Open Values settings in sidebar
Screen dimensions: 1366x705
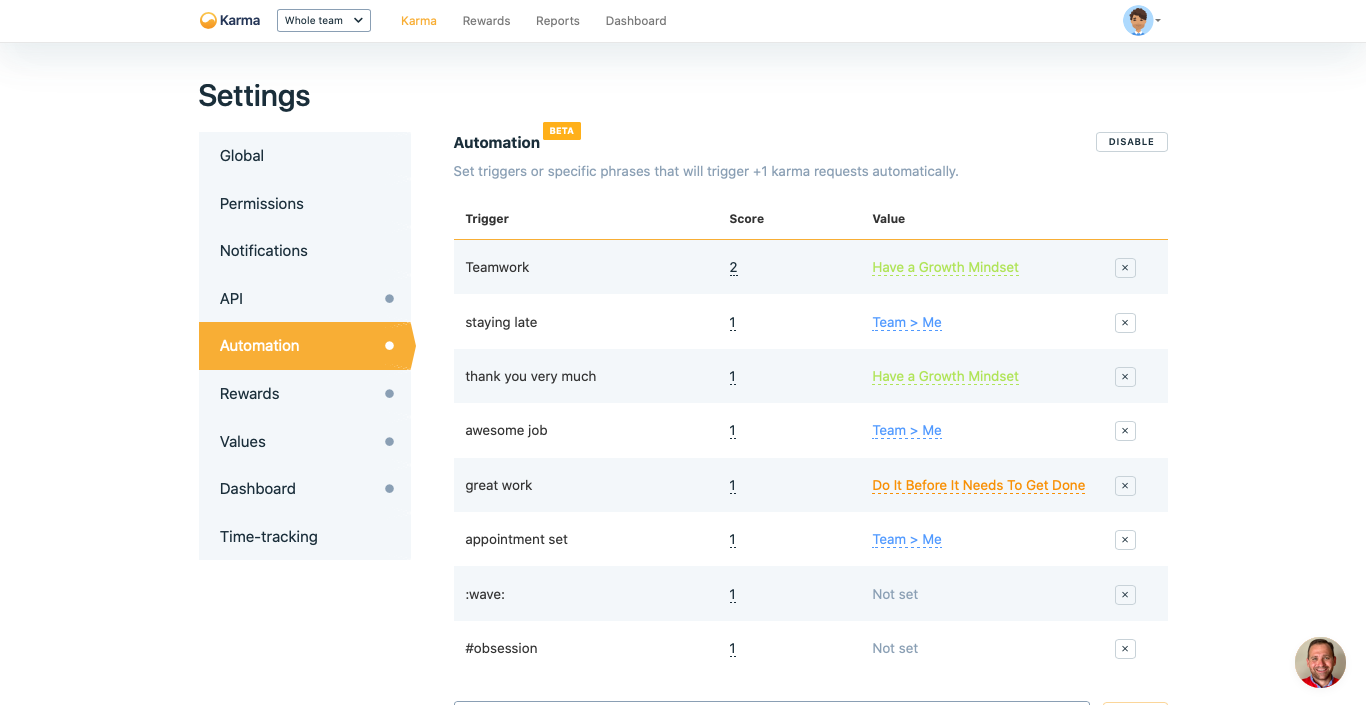pyautogui.click(x=305, y=441)
